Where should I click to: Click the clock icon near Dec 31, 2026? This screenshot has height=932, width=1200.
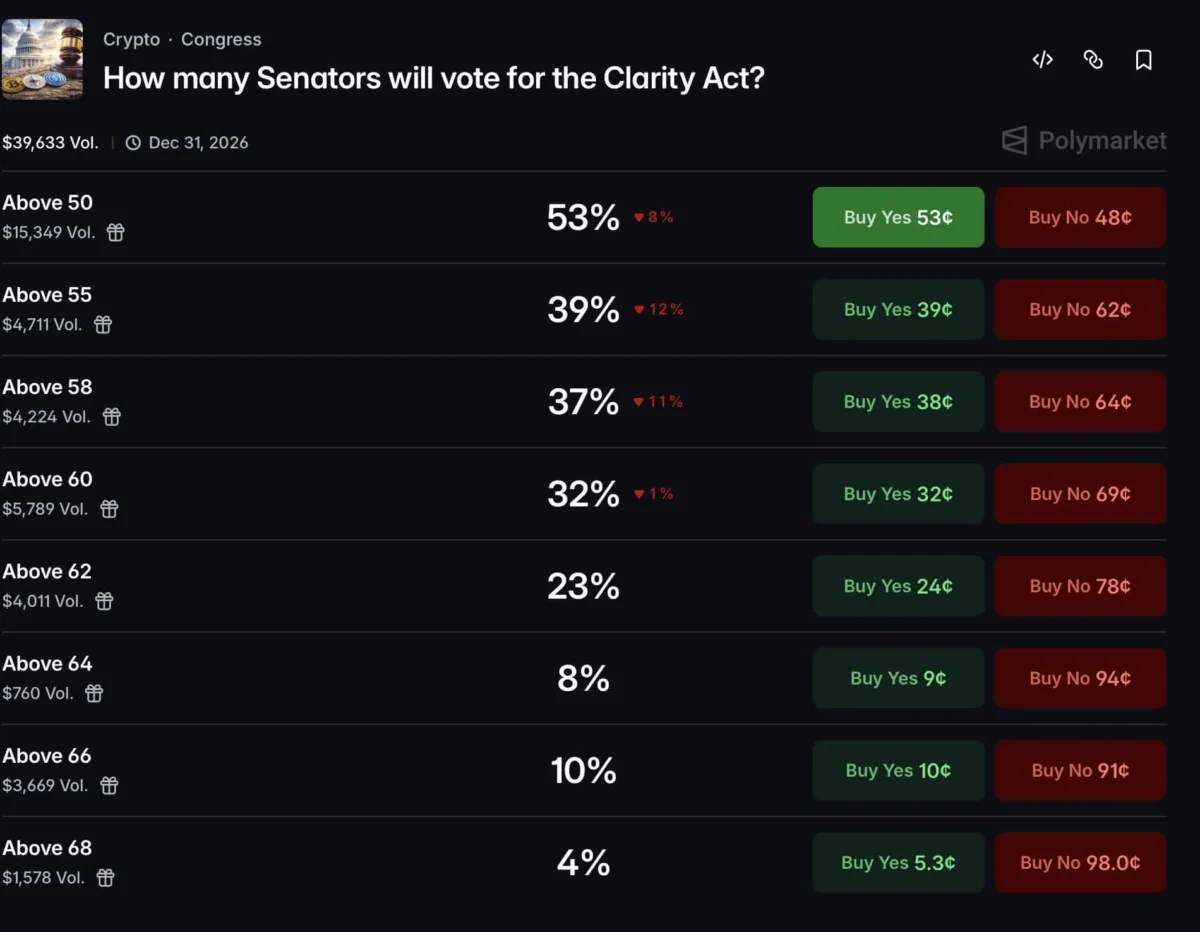pos(133,143)
